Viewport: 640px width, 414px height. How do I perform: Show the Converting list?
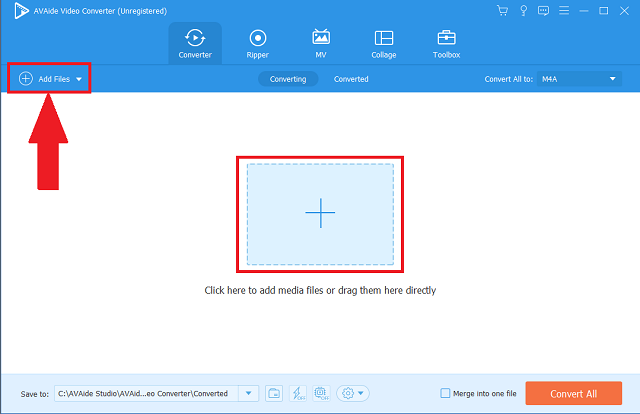click(288, 79)
